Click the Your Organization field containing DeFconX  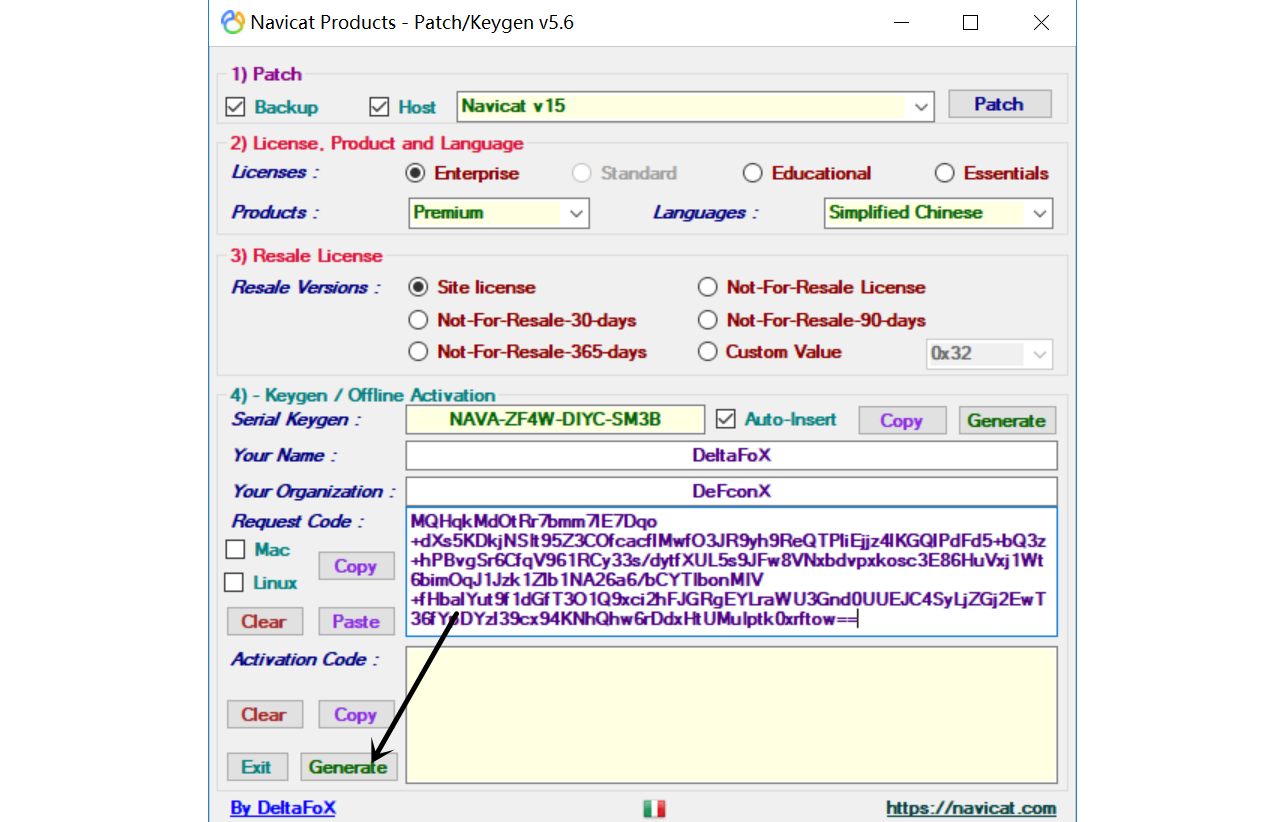pos(731,492)
